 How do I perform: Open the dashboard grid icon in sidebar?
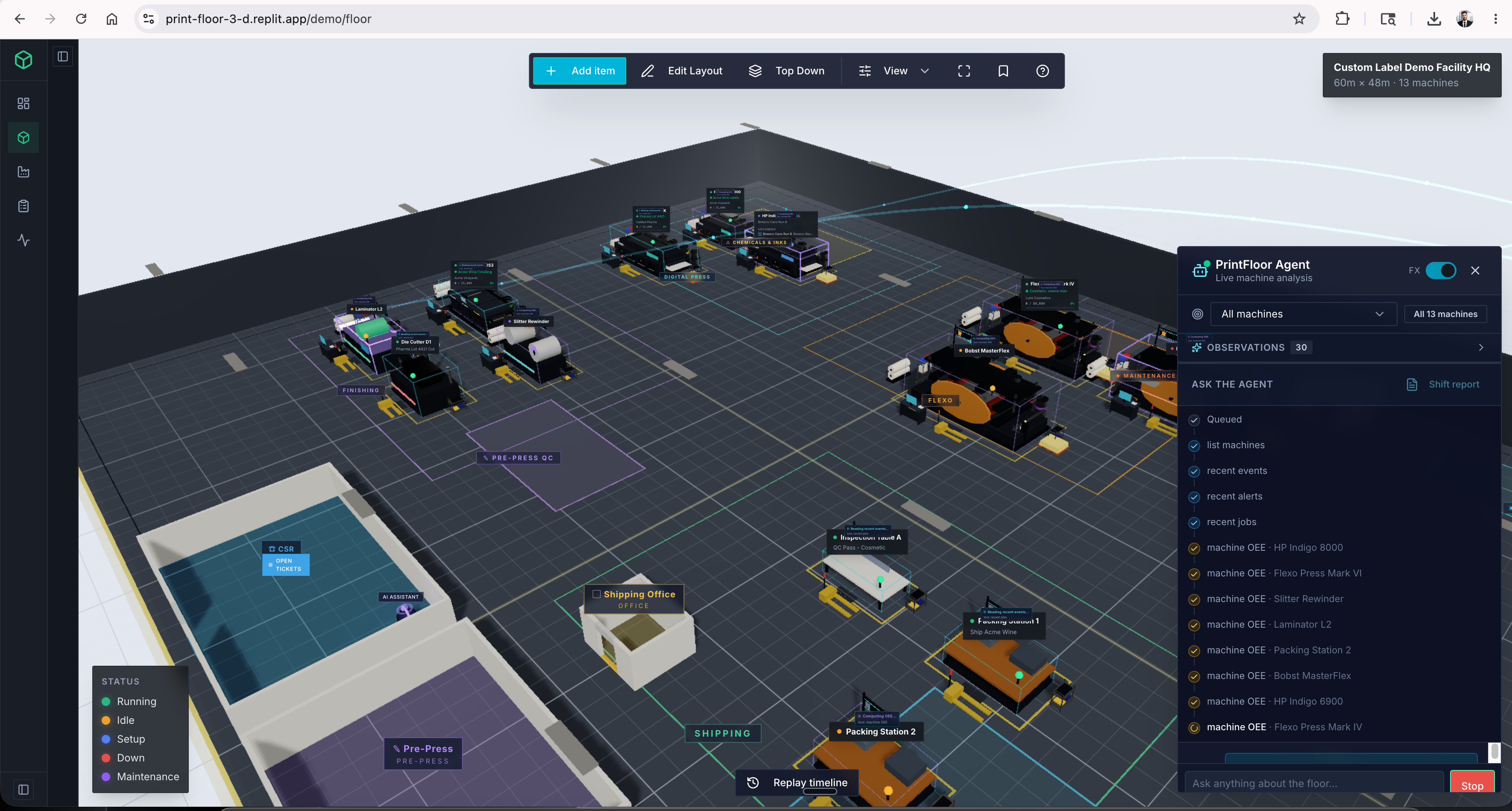pyautogui.click(x=23, y=103)
